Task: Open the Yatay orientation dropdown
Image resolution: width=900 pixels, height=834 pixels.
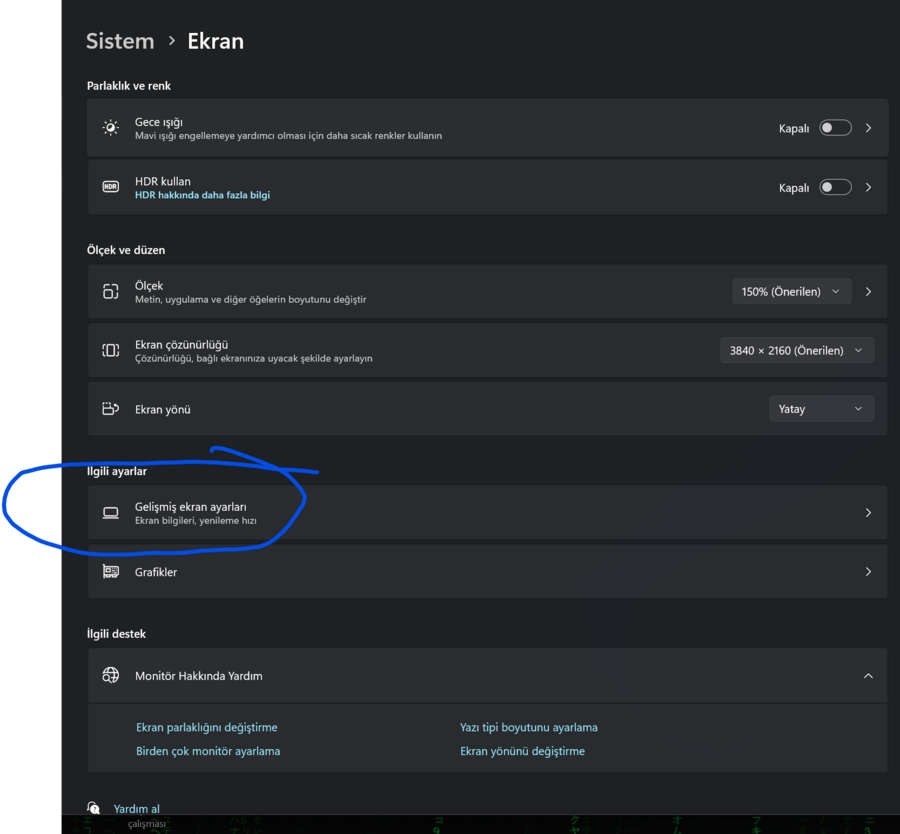Action: tap(820, 409)
